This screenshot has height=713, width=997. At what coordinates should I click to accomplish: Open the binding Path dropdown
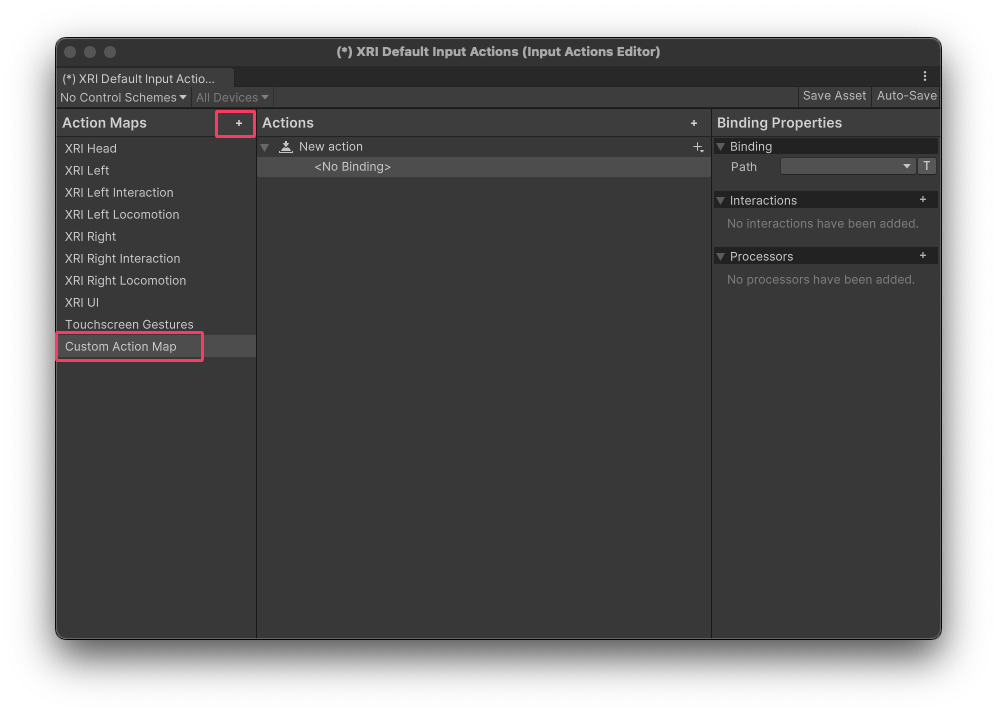[x=847, y=167]
